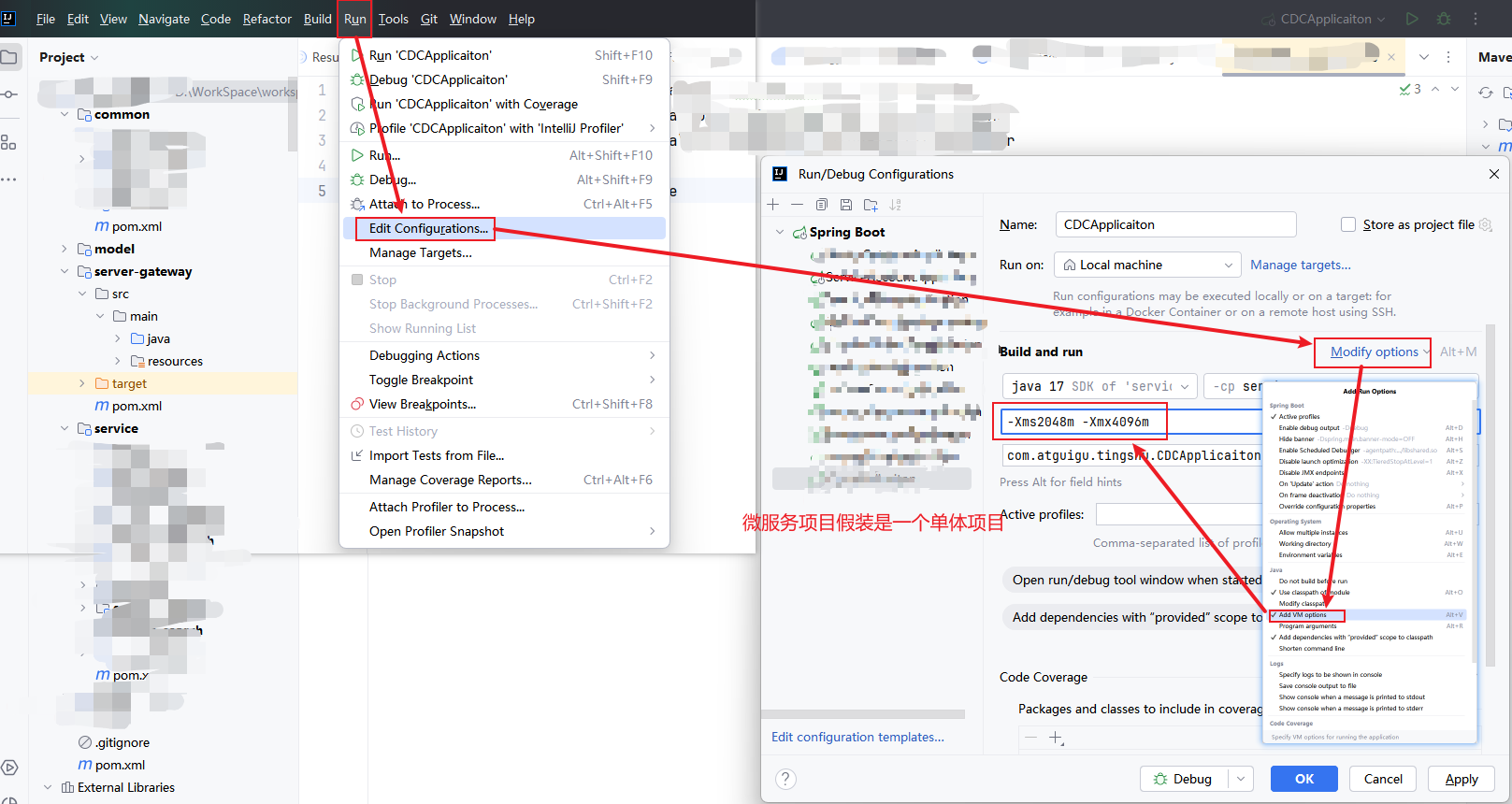Copy configuration icon in dialog toolbar

821,205
